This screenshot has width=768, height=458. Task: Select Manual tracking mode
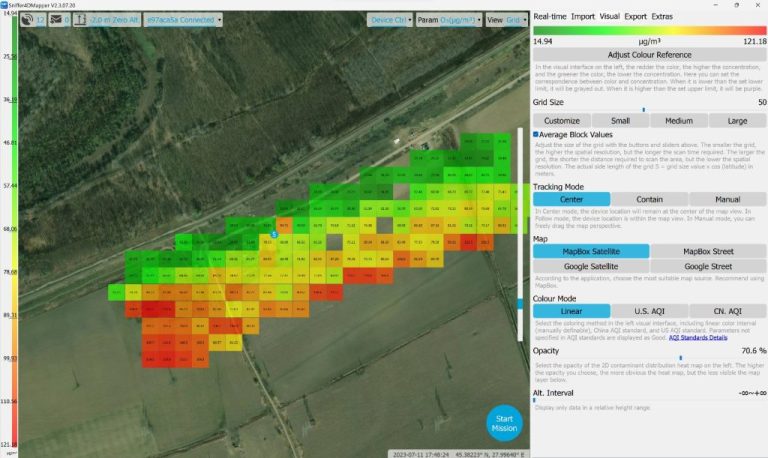pos(728,200)
